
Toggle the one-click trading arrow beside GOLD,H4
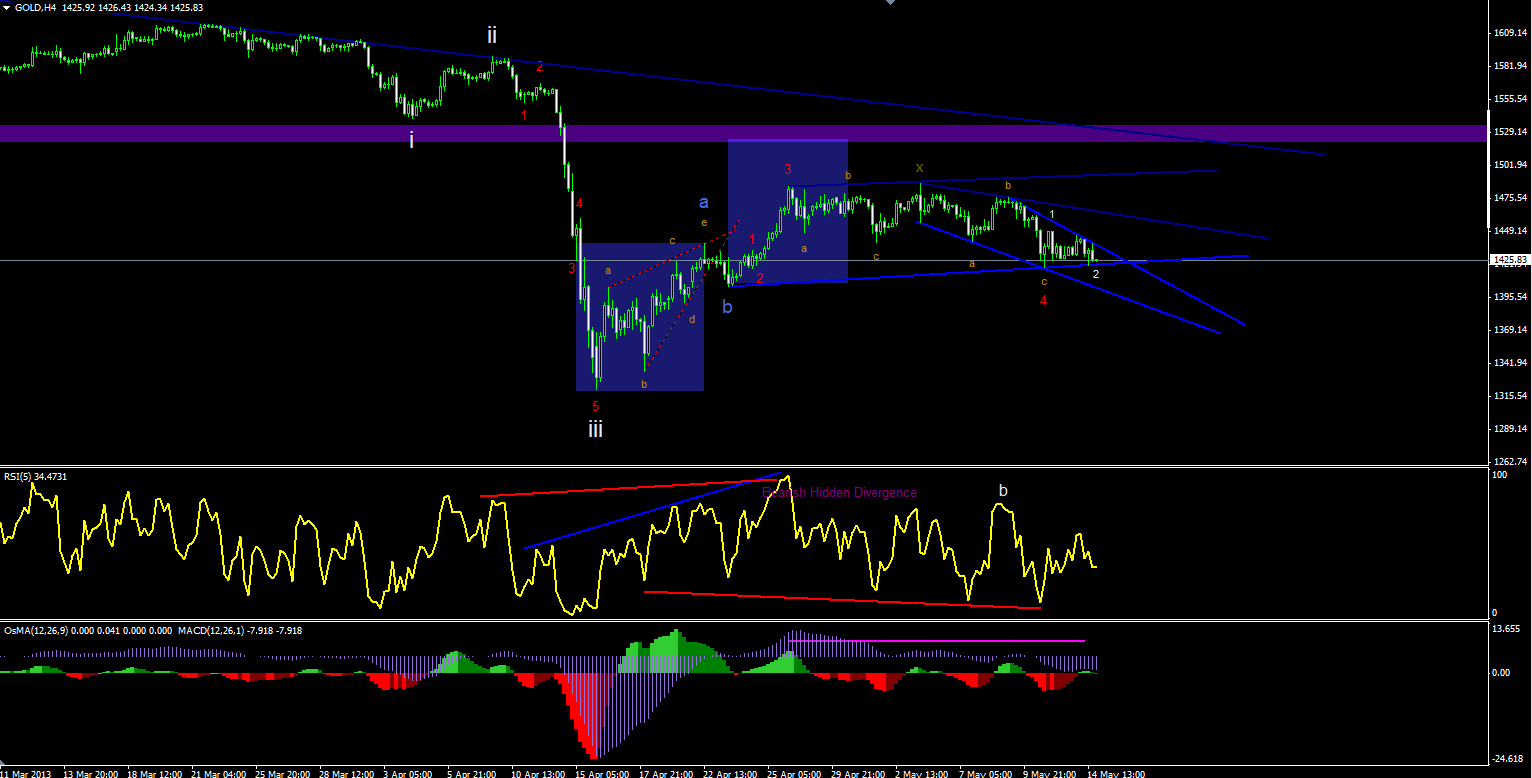pyautogui.click(x=7, y=7)
